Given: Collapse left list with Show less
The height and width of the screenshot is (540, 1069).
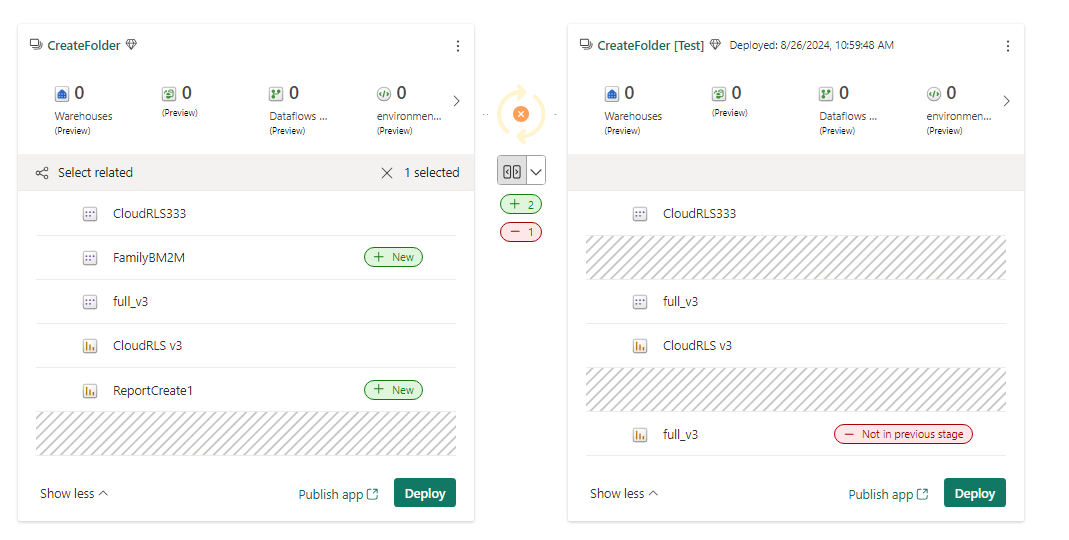Looking at the screenshot, I should (x=74, y=493).
